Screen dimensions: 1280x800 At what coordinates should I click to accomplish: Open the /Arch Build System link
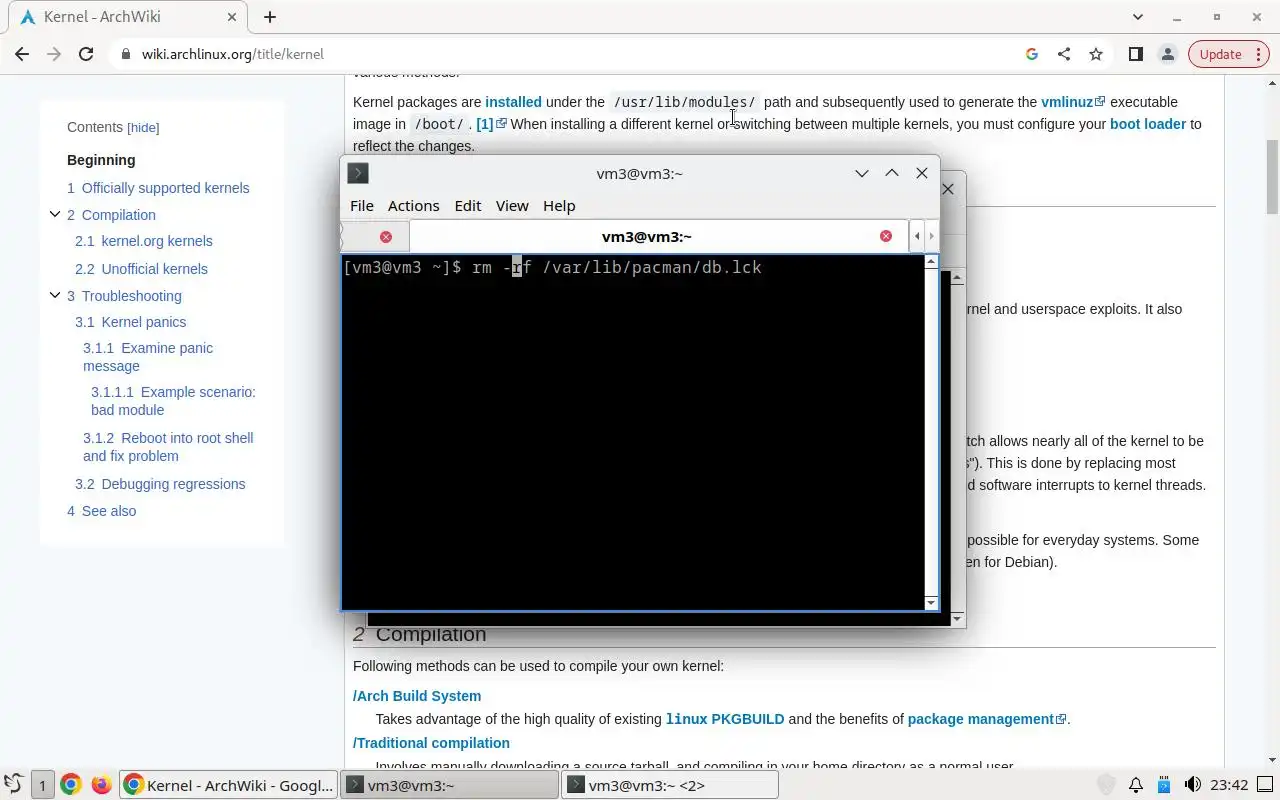tap(417, 696)
